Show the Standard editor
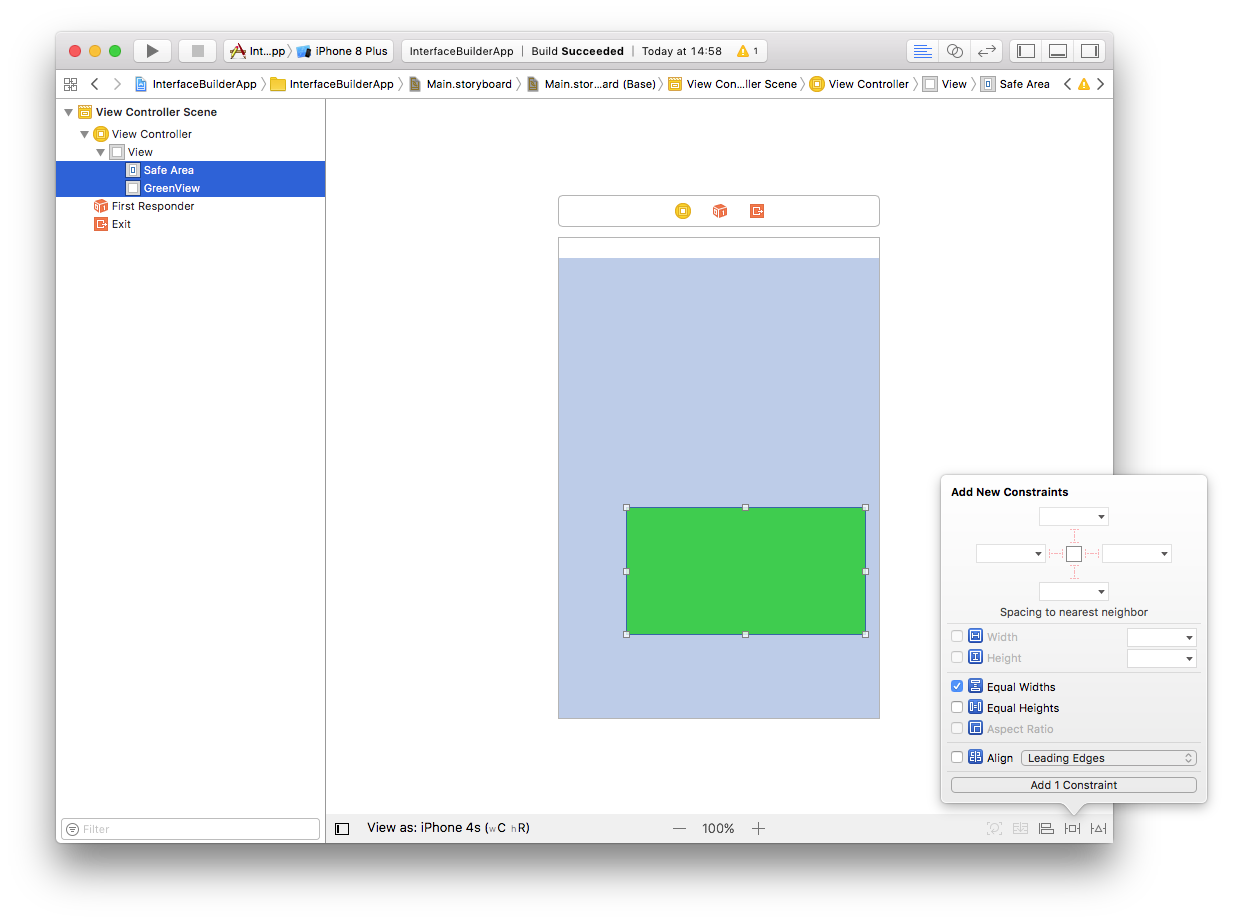The image size is (1237, 923). click(x=922, y=51)
